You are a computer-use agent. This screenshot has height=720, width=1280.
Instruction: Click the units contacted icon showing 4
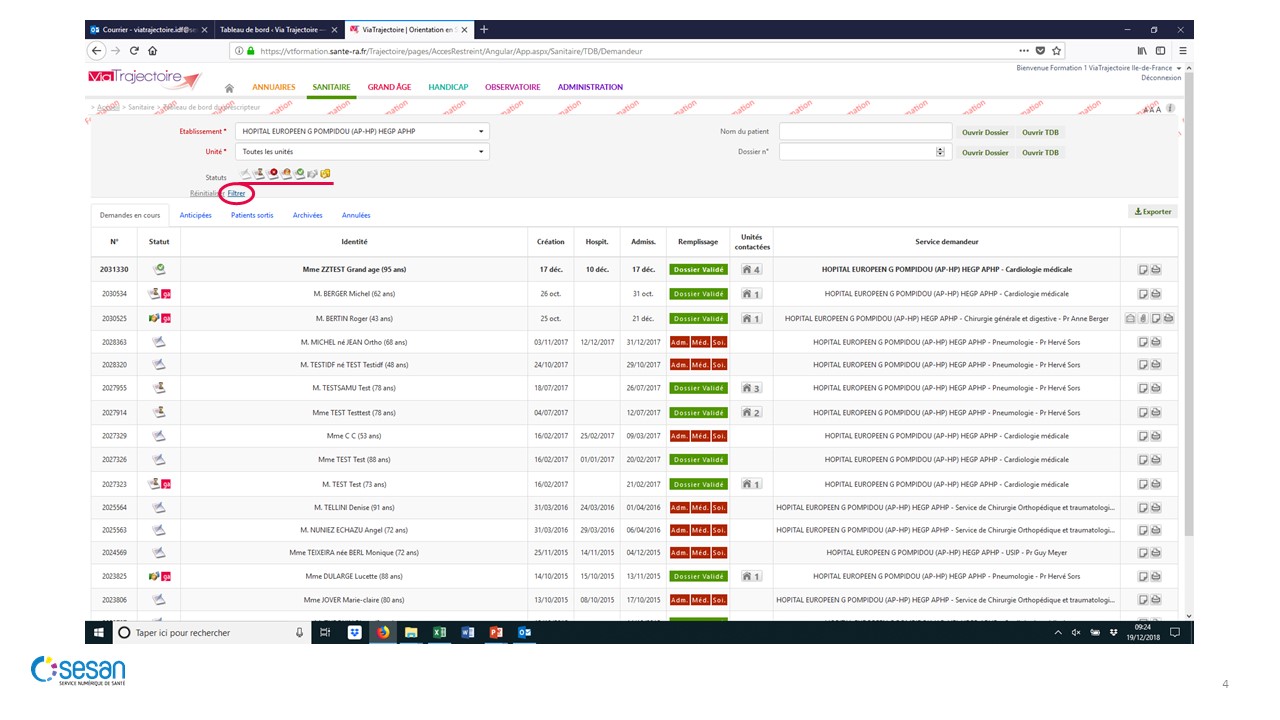click(751, 270)
